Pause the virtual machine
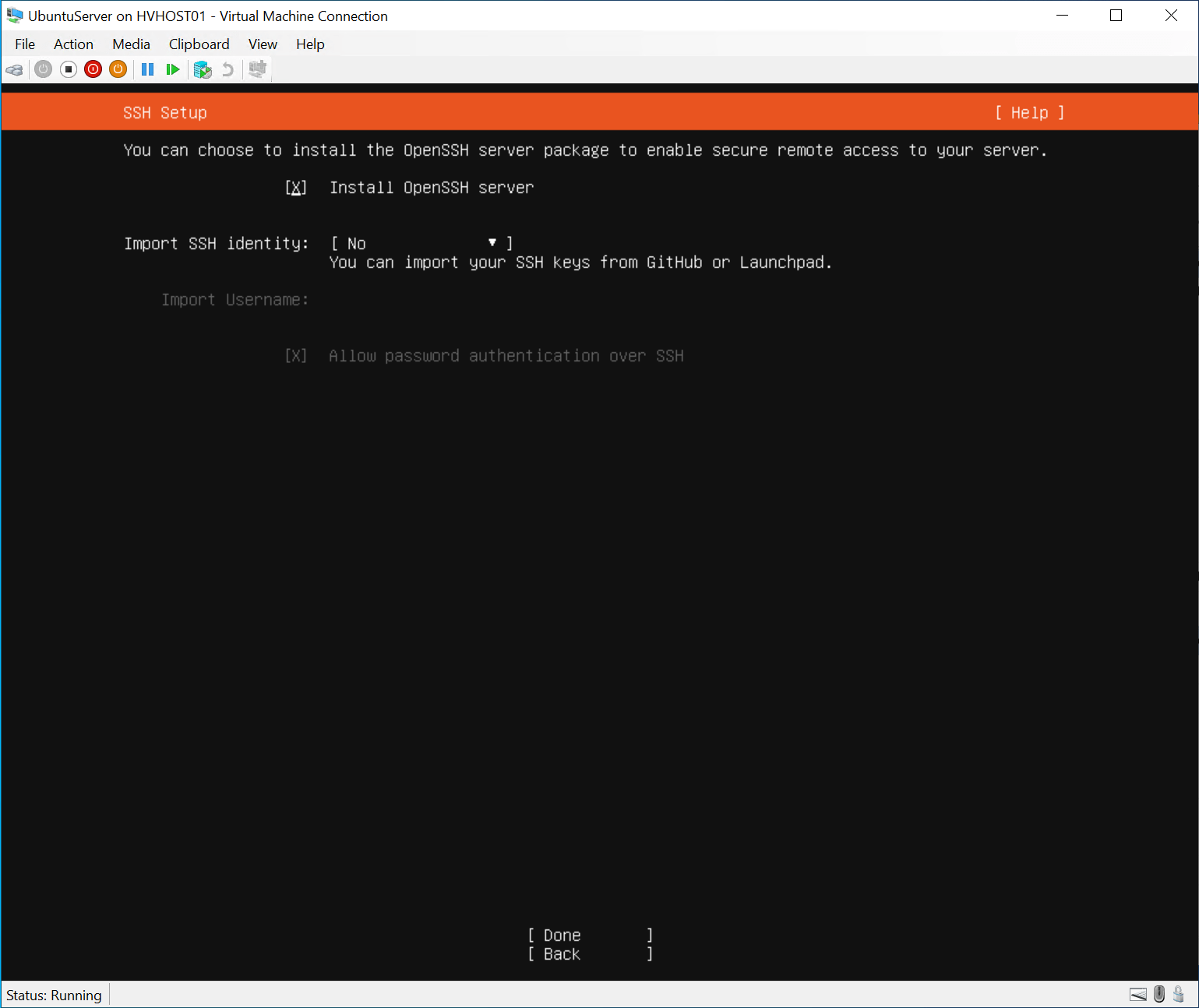The height and width of the screenshot is (1008, 1199). pos(147,69)
